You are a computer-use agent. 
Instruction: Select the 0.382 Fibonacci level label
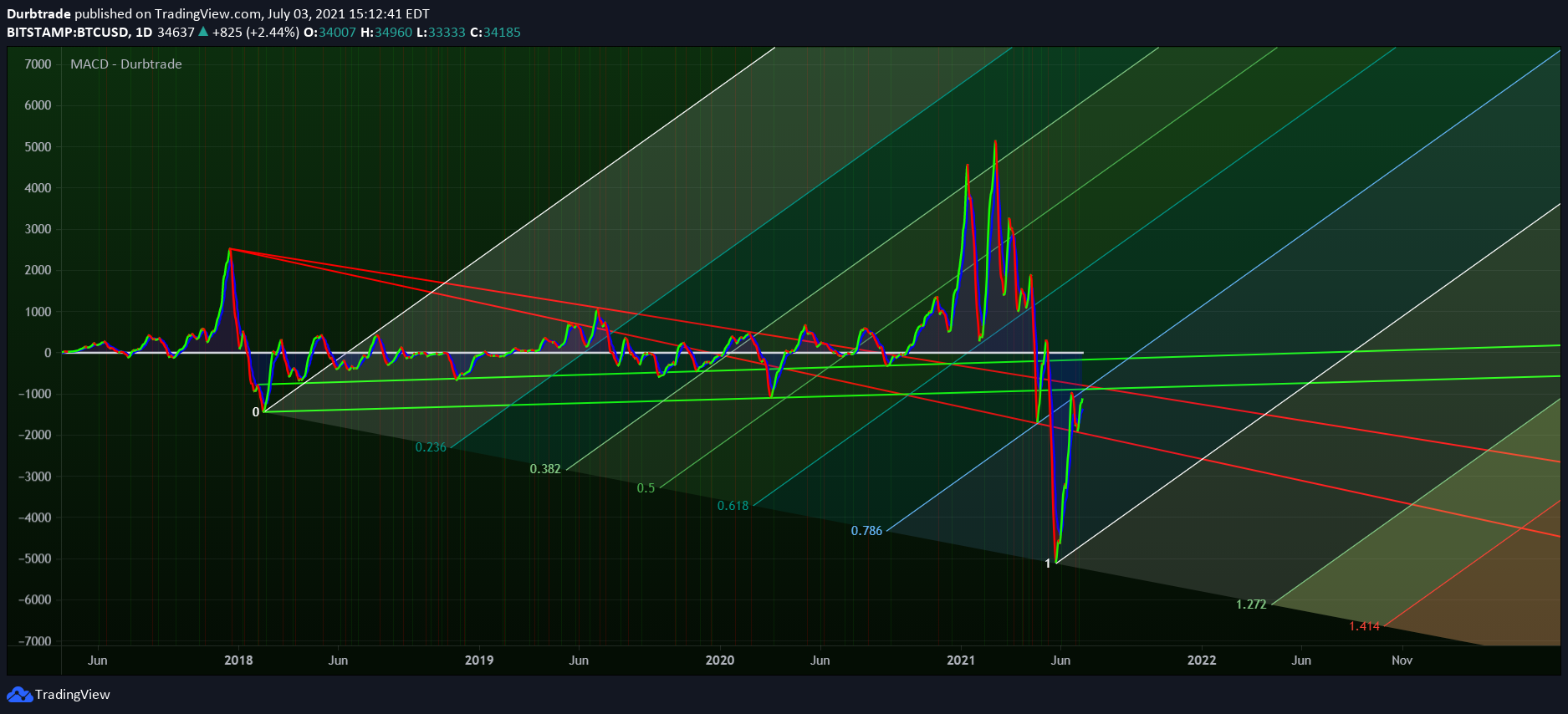coord(545,469)
